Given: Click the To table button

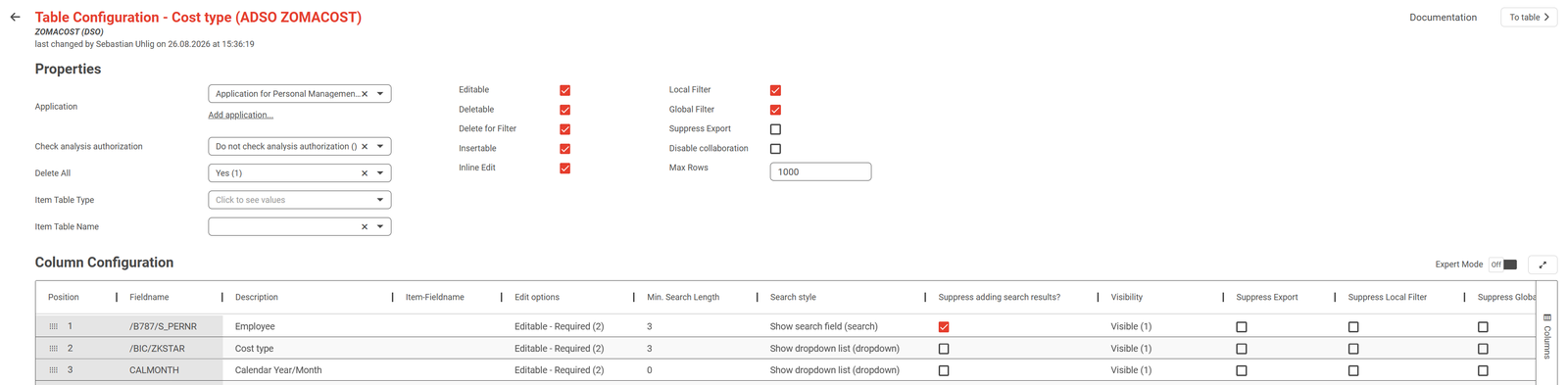Looking at the screenshot, I should (x=1529, y=17).
